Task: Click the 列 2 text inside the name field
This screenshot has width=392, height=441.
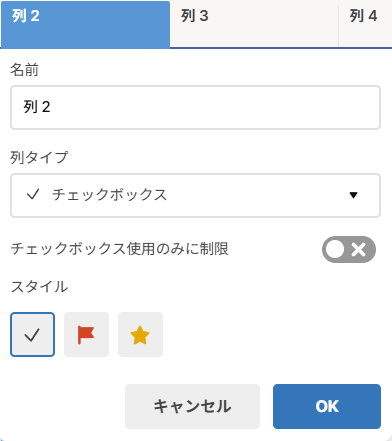Action: tap(37, 107)
